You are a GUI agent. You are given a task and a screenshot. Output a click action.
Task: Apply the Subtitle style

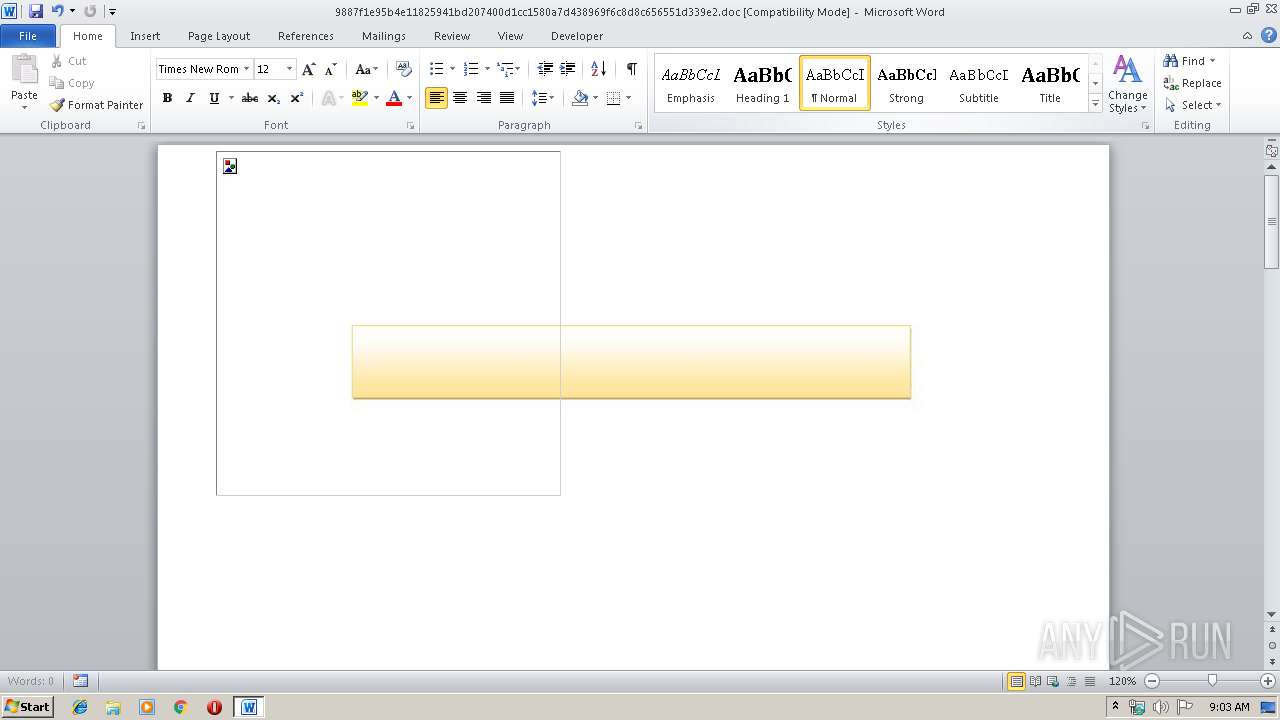[x=978, y=83]
